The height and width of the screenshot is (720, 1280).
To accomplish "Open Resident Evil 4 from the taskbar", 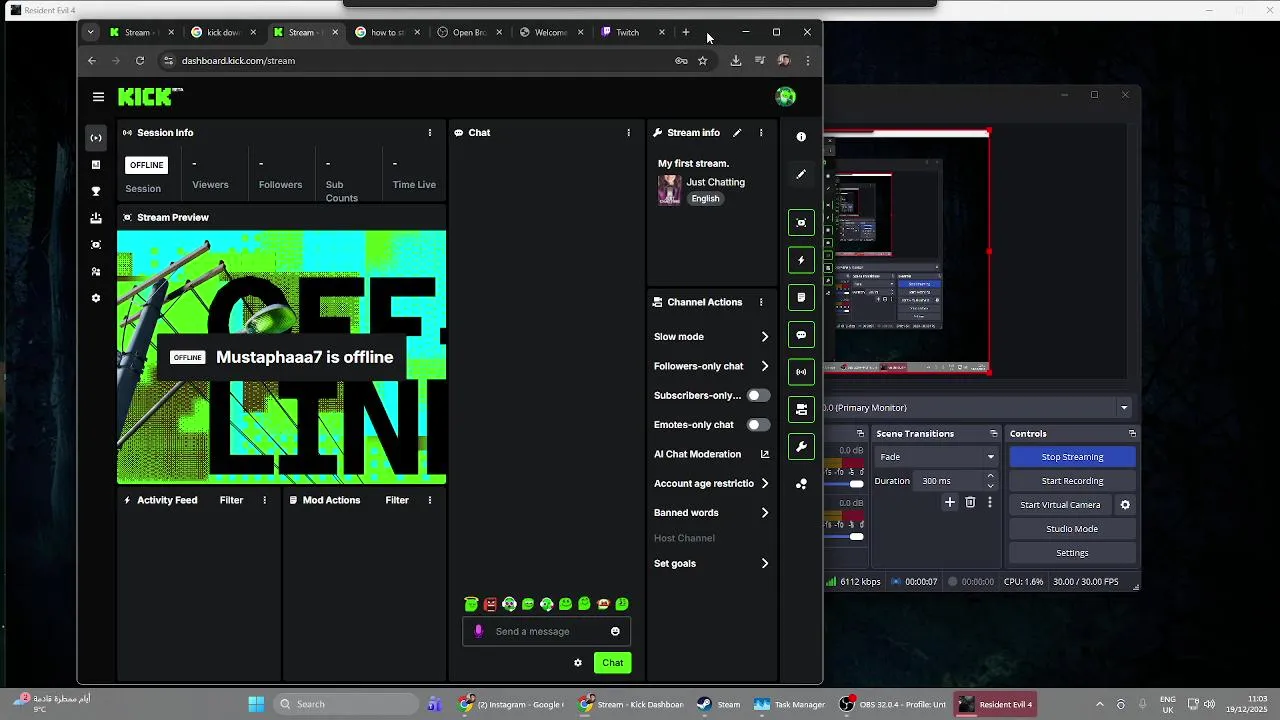I will coord(996,704).
